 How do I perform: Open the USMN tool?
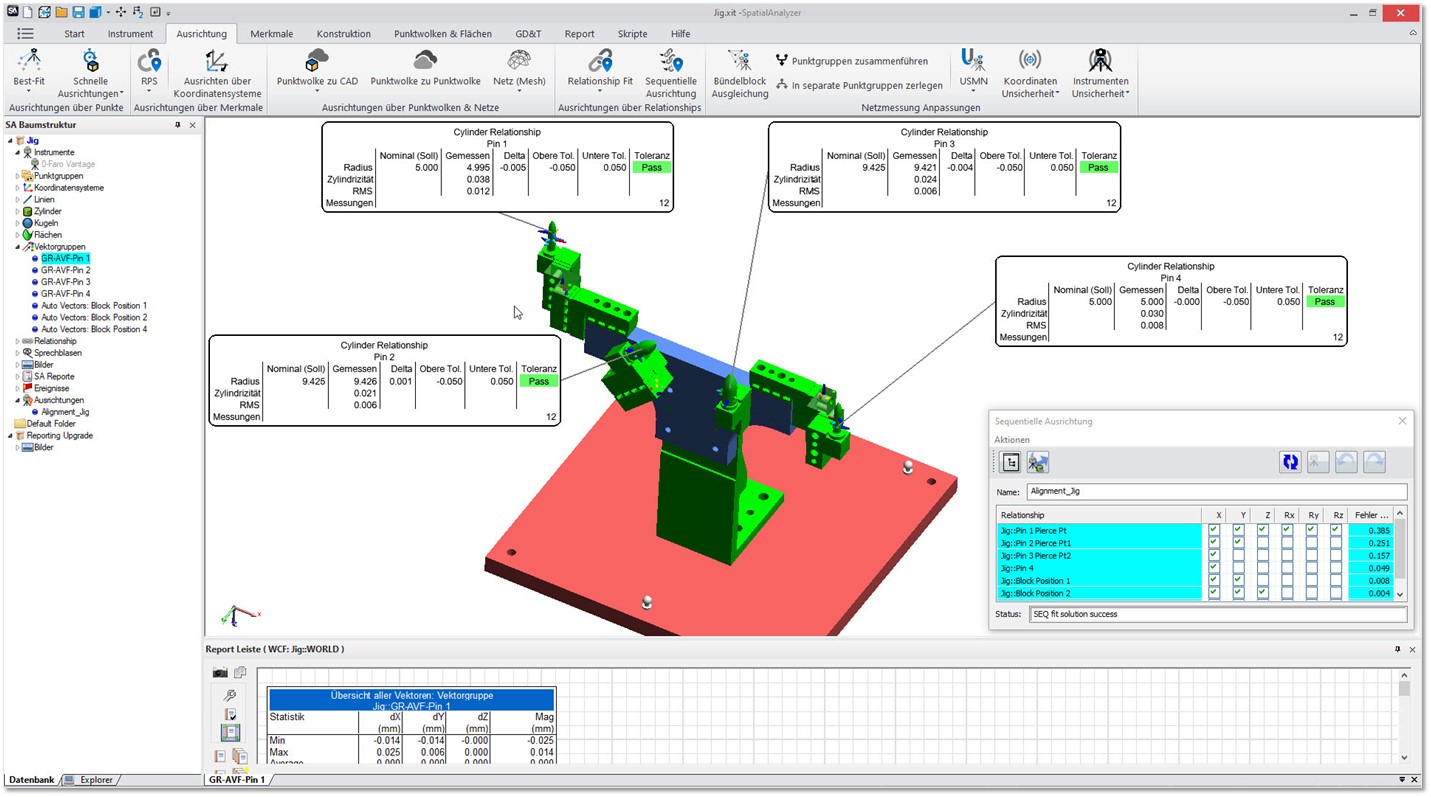click(x=971, y=68)
